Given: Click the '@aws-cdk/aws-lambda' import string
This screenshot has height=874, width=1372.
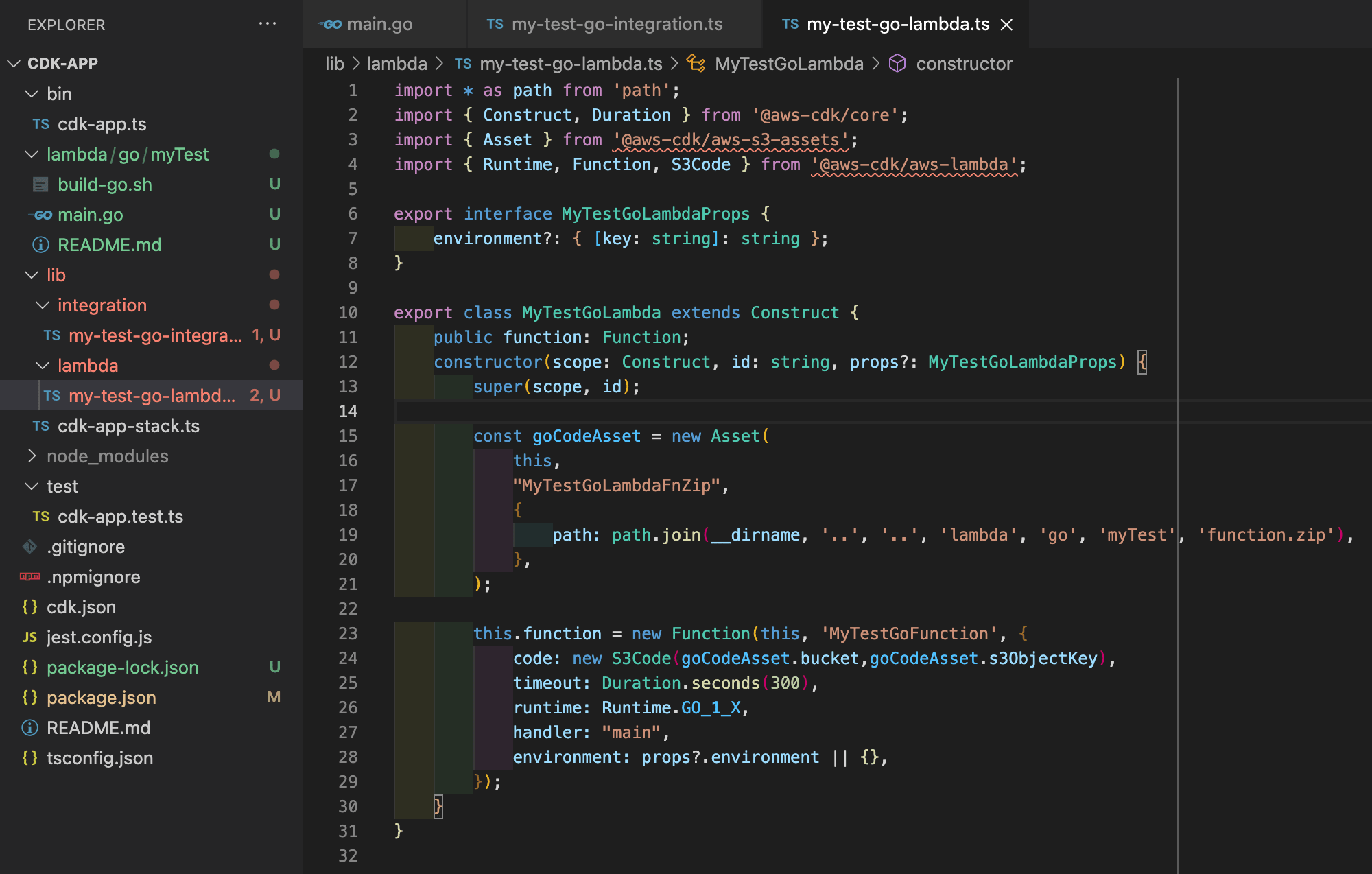Looking at the screenshot, I should [914, 165].
